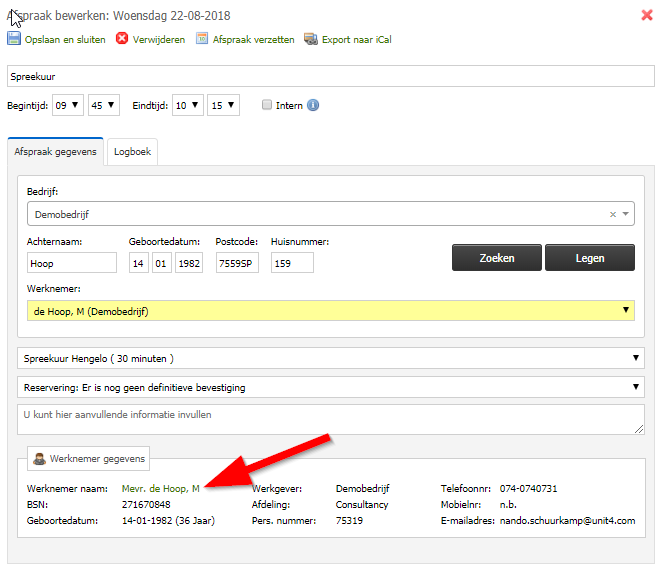Open the Eindtijd minutes dropdown
Screen dimensions: 661x576
223,105
